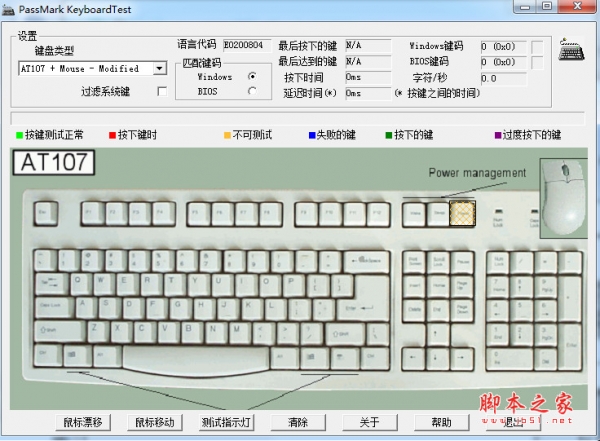
Task: Click the hatched Power key on keyboard image
Action: (463, 214)
